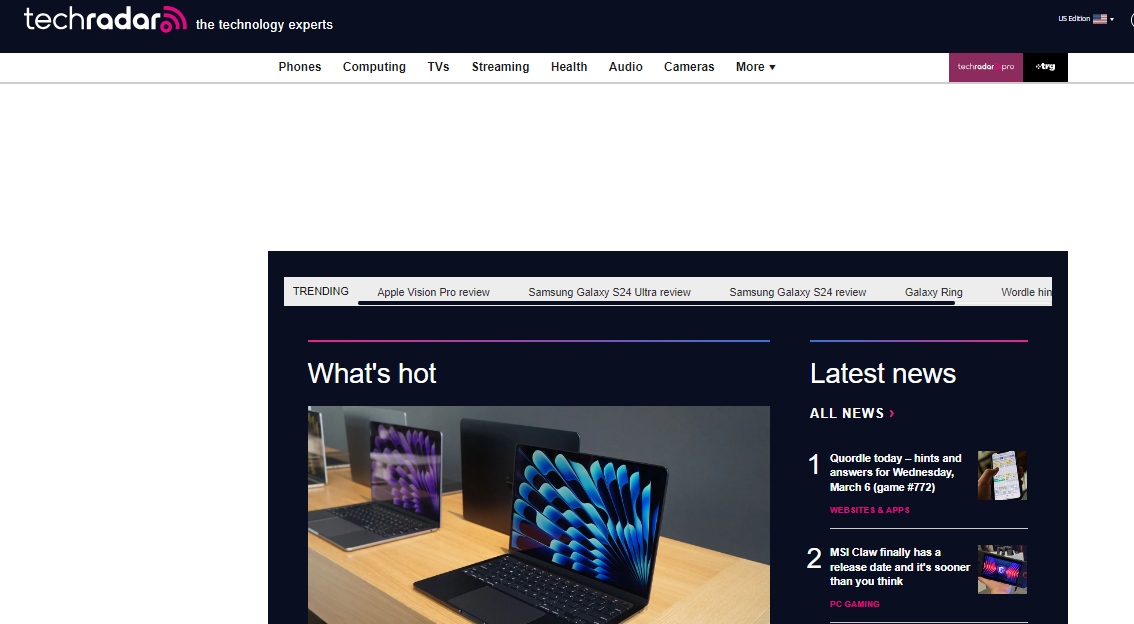Screen dimensions: 1134x624
Task: Click the Quordle article thumbnail
Action: [1002, 476]
